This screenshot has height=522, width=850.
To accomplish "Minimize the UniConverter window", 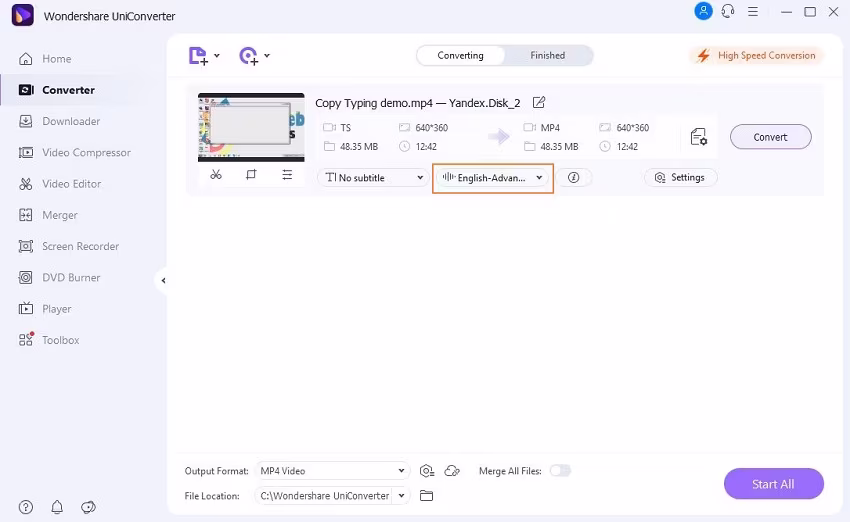I will (786, 12).
